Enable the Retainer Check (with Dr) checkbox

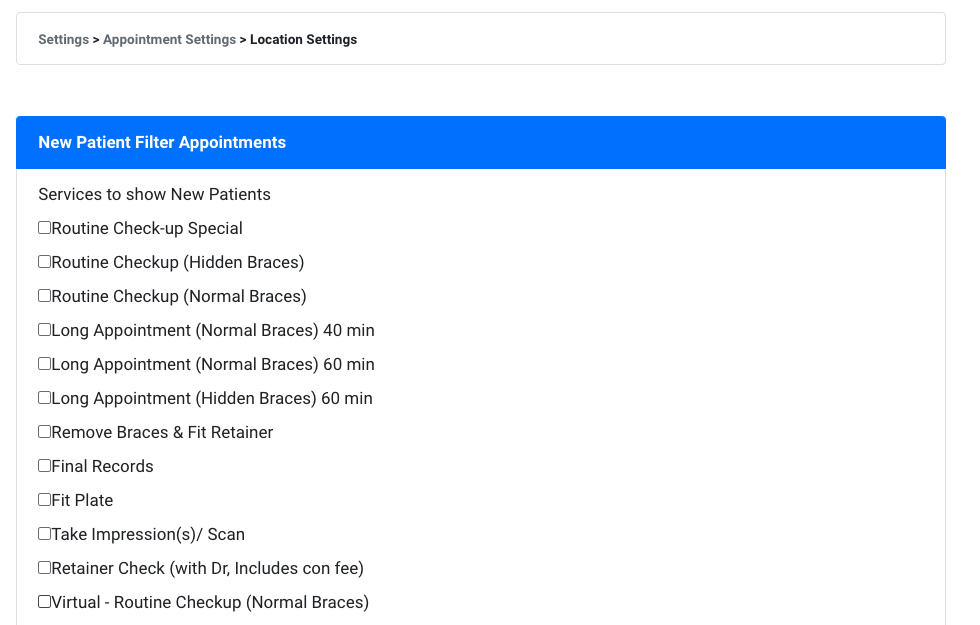tap(44, 568)
